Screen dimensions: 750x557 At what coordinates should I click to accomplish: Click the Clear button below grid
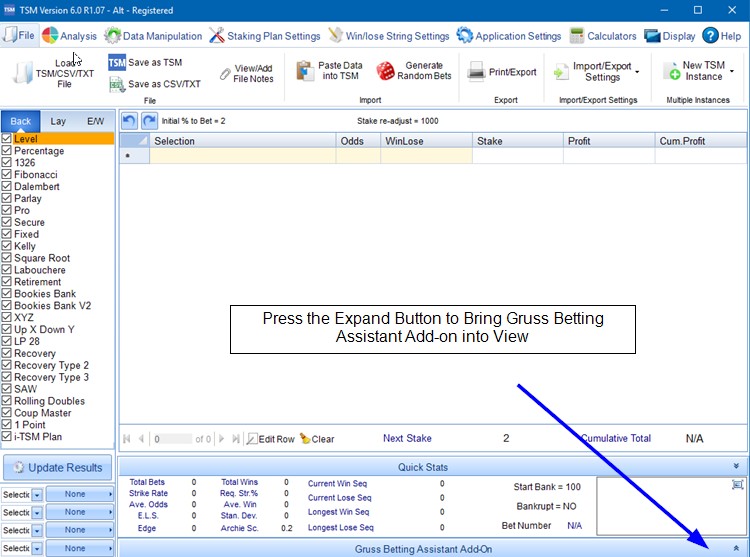(x=316, y=439)
